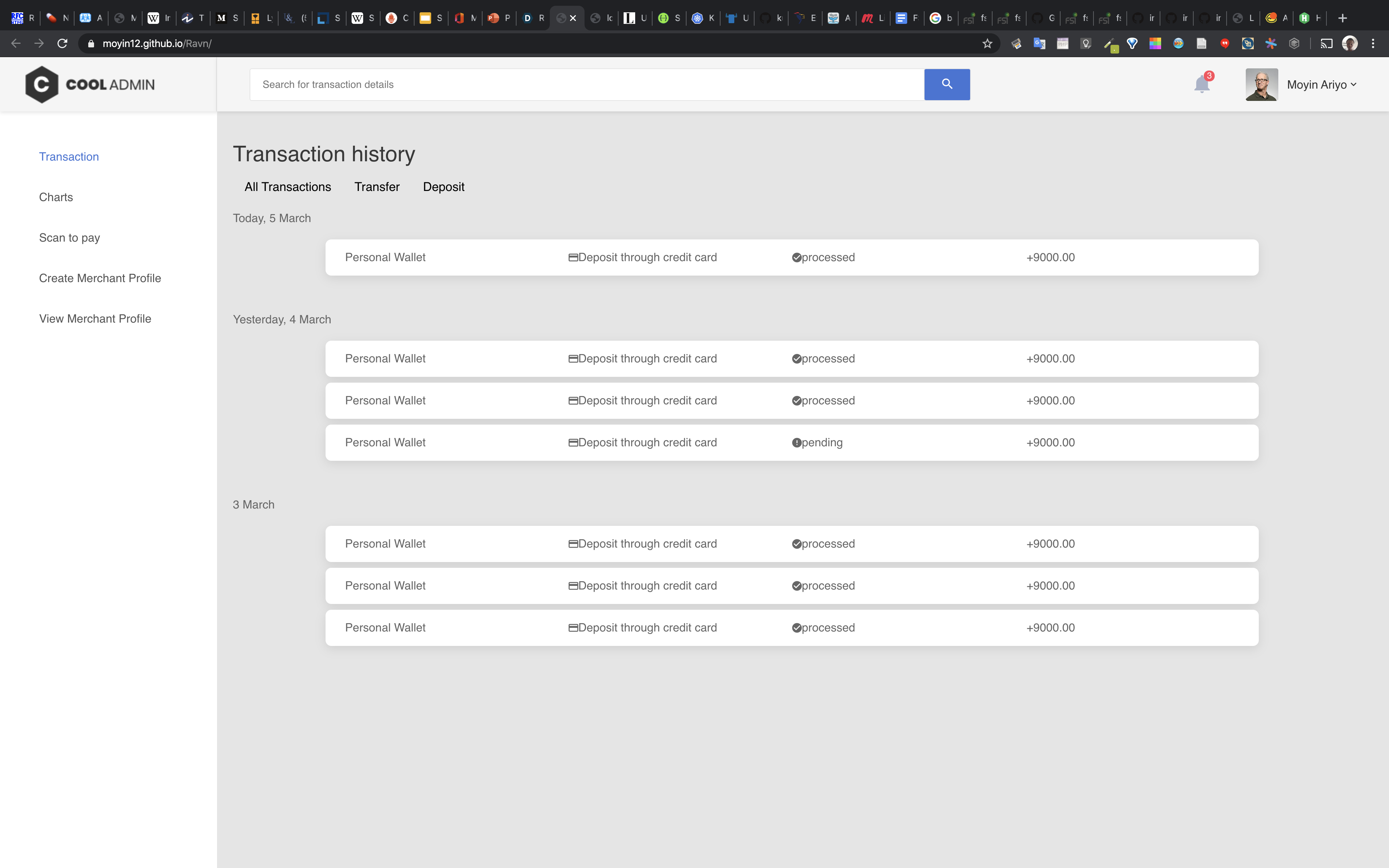Viewport: 1389px width, 868px height.
Task: Click the user profile avatar photo
Action: (x=1261, y=84)
